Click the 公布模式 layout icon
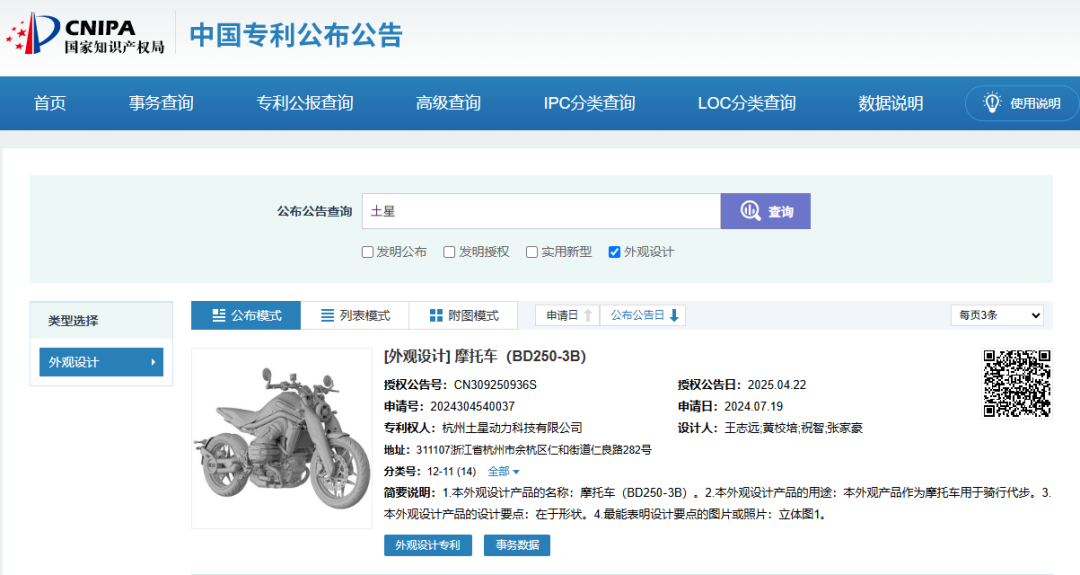 [219, 315]
